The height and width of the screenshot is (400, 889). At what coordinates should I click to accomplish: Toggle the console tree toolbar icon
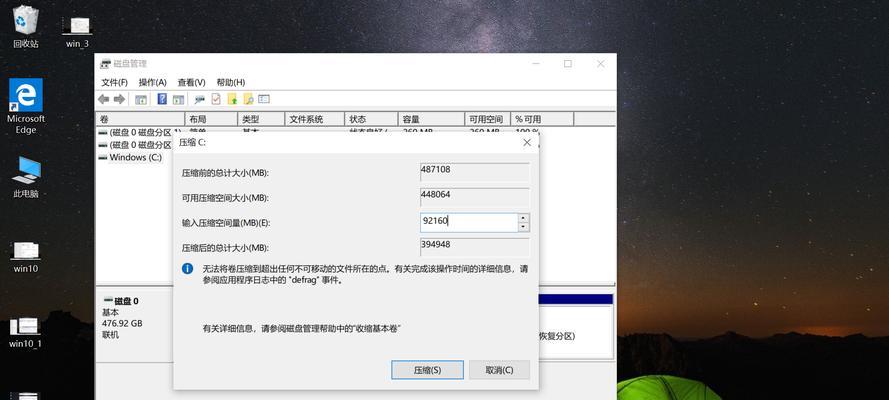click(141, 99)
